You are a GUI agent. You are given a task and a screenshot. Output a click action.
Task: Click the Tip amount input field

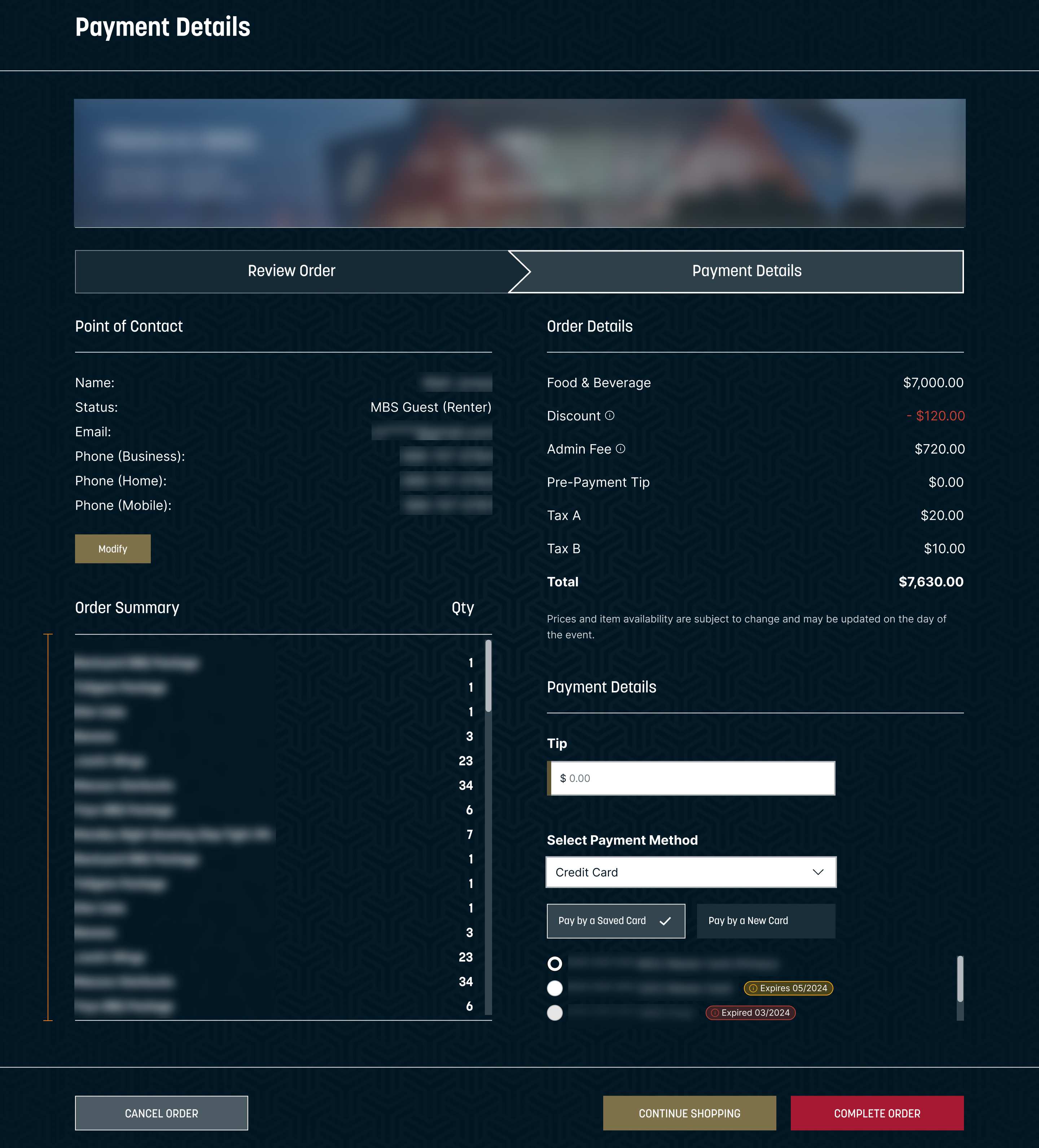pyautogui.click(x=691, y=778)
